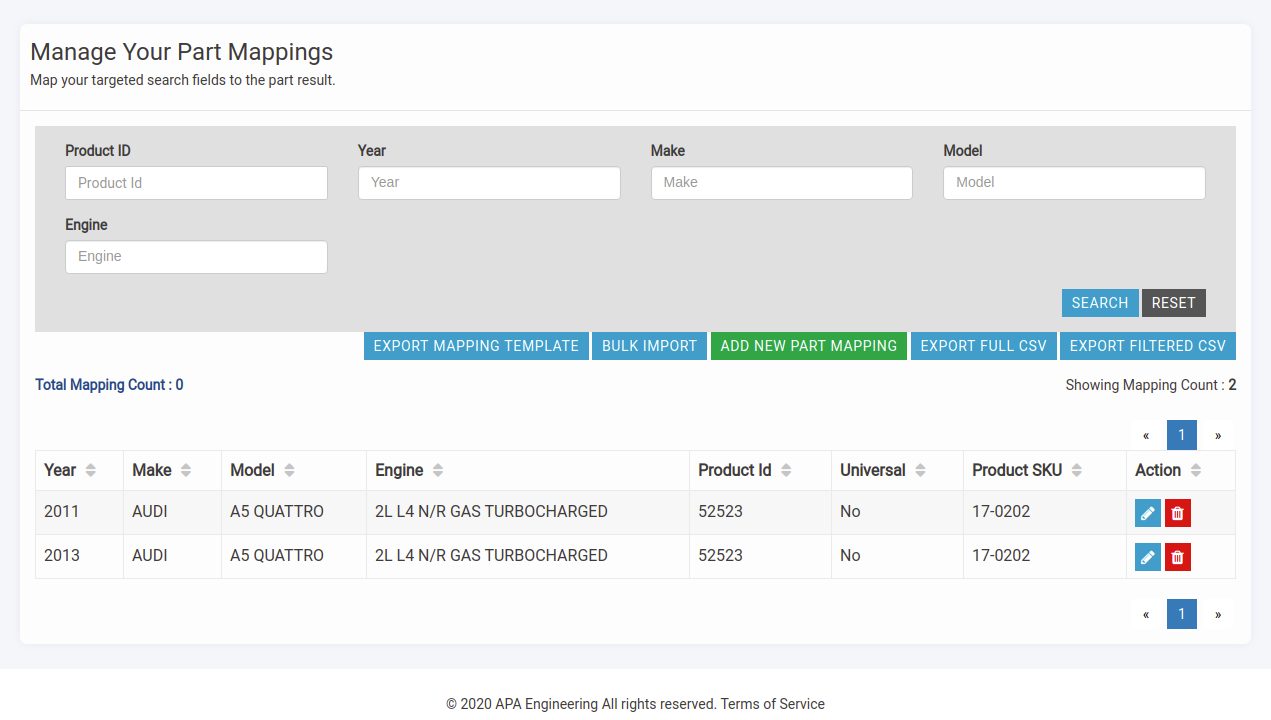Click the Product ID input field
This screenshot has width=1271, height=720.
[x=196, y=183]
